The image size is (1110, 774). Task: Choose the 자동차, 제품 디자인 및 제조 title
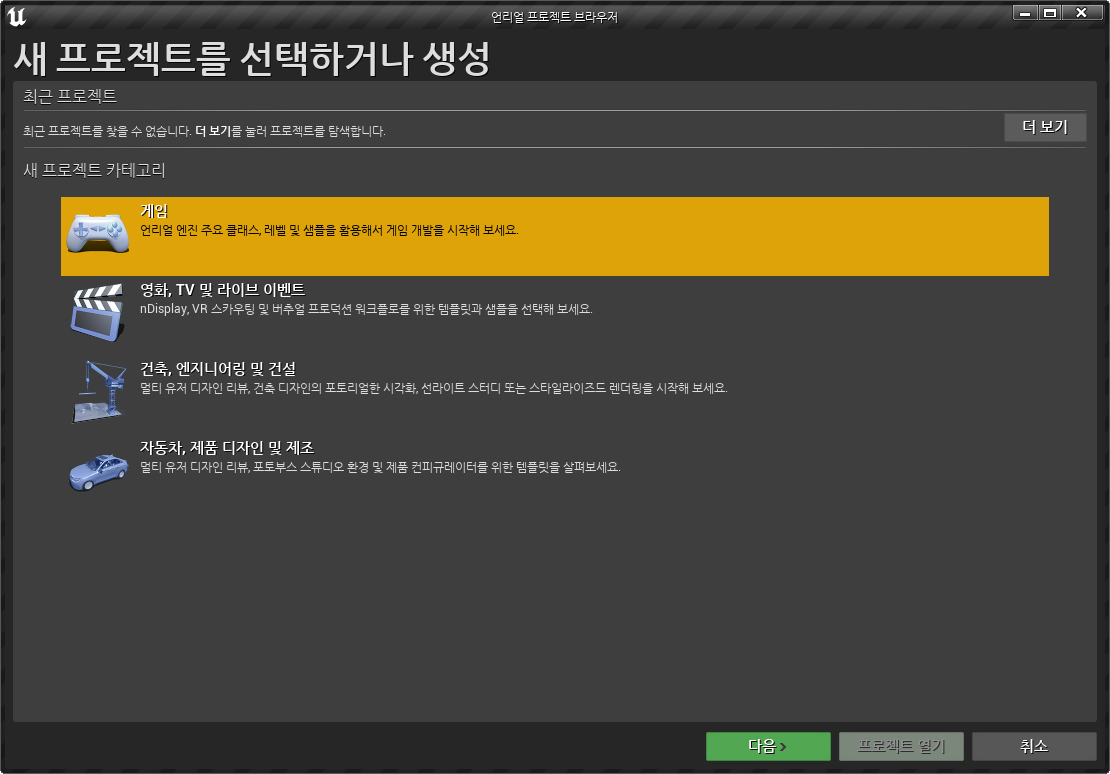[x=227, y=448]
